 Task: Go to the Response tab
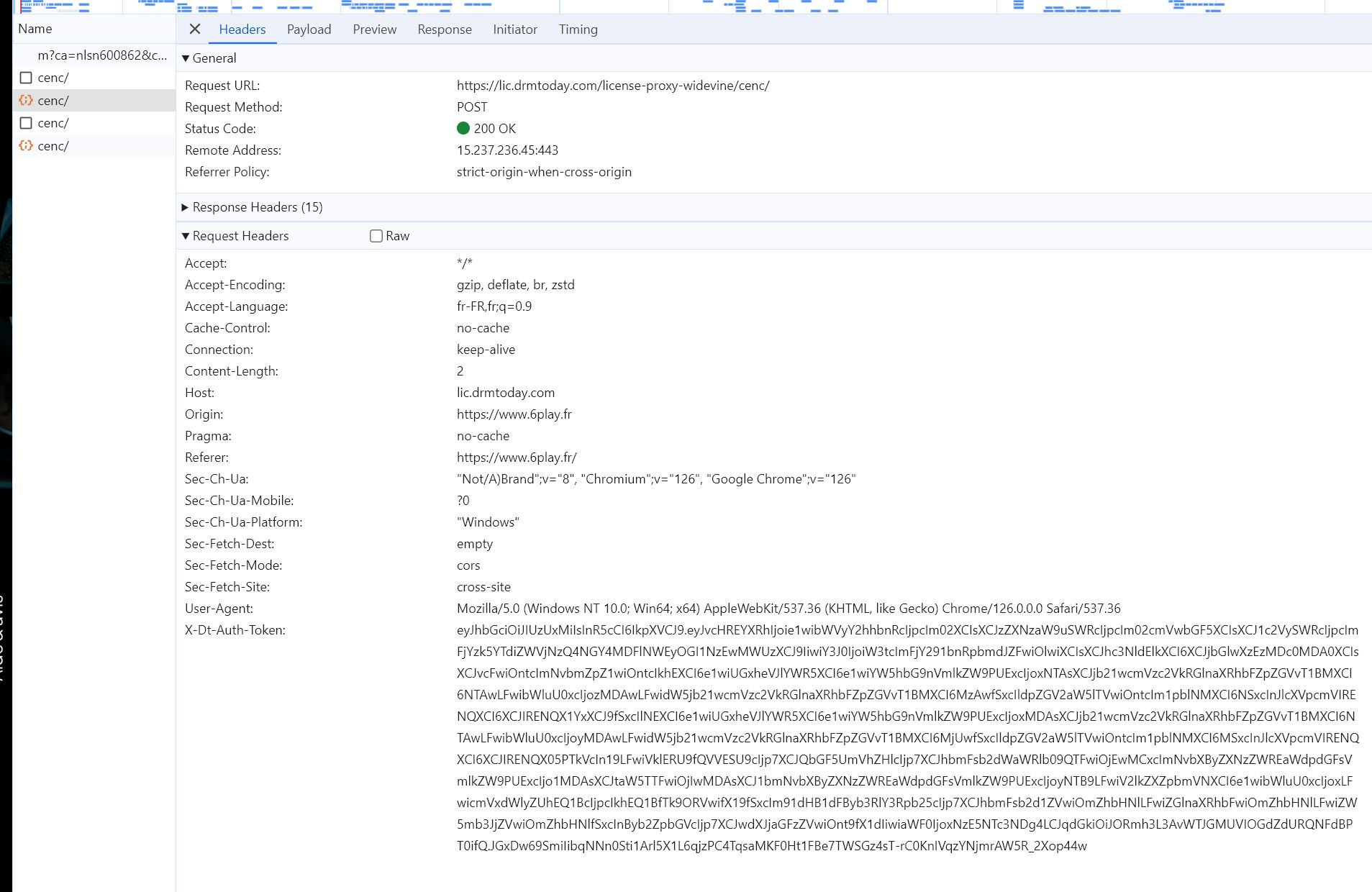445,29
